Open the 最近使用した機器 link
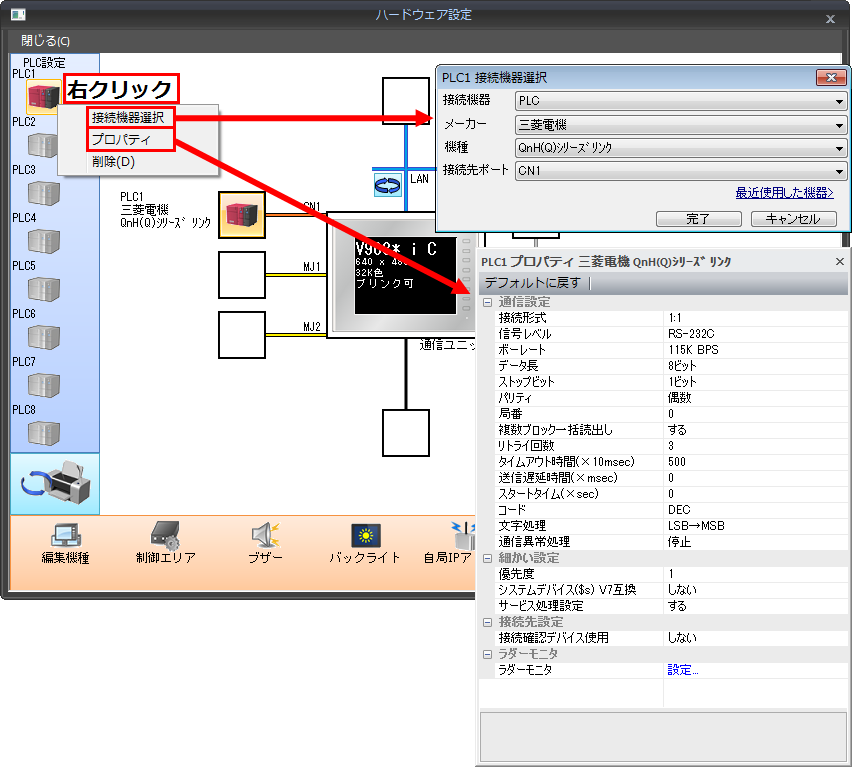Viewport: 853px width, 772px height. (785, 193)
